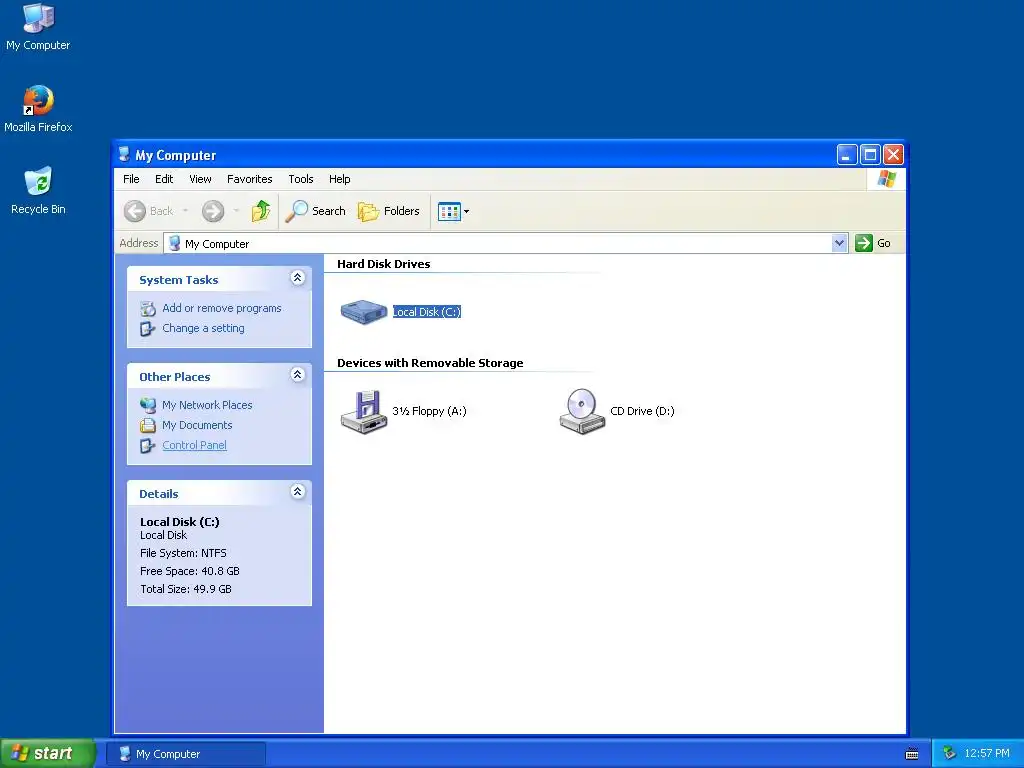This screenshot has height=768, width=1024.
Task: Click the 12:57 PM clock
Action: pos(987,753)
